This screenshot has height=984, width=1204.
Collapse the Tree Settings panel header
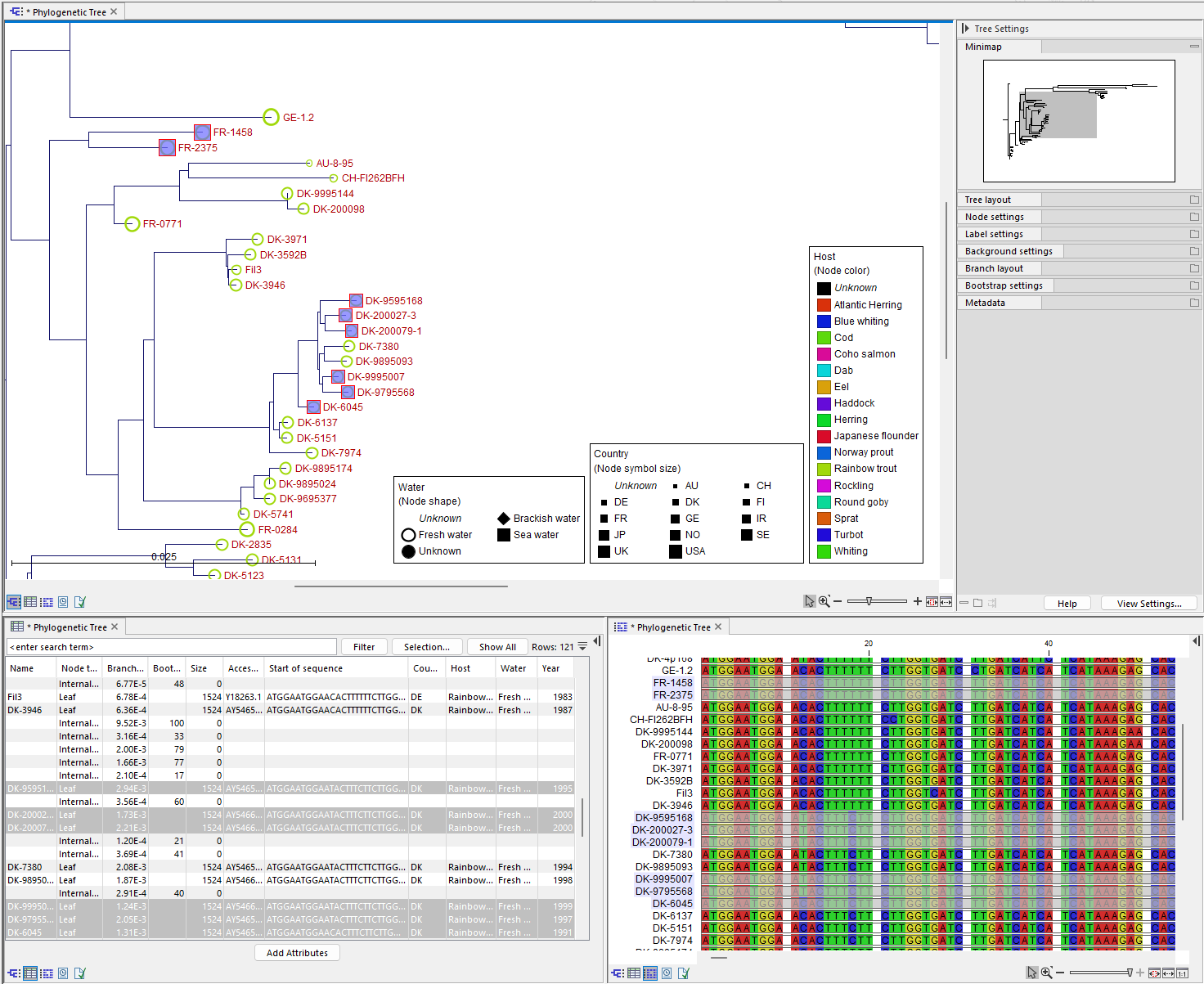pos(967,28)
